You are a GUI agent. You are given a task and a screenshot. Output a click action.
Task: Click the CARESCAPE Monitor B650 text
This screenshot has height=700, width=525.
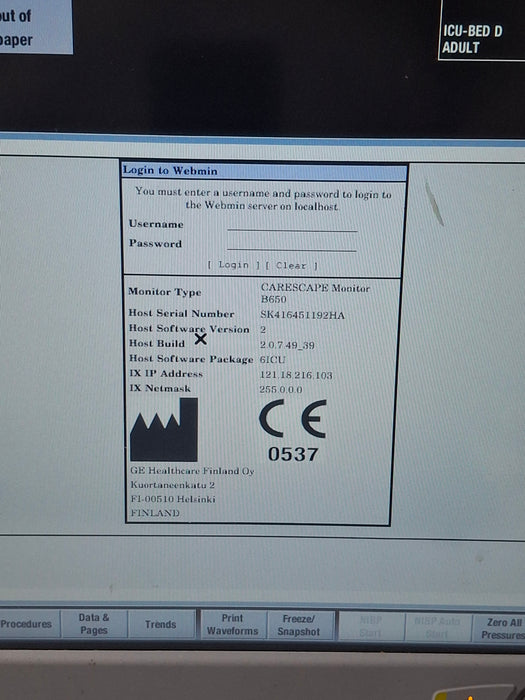coord(315,293)
